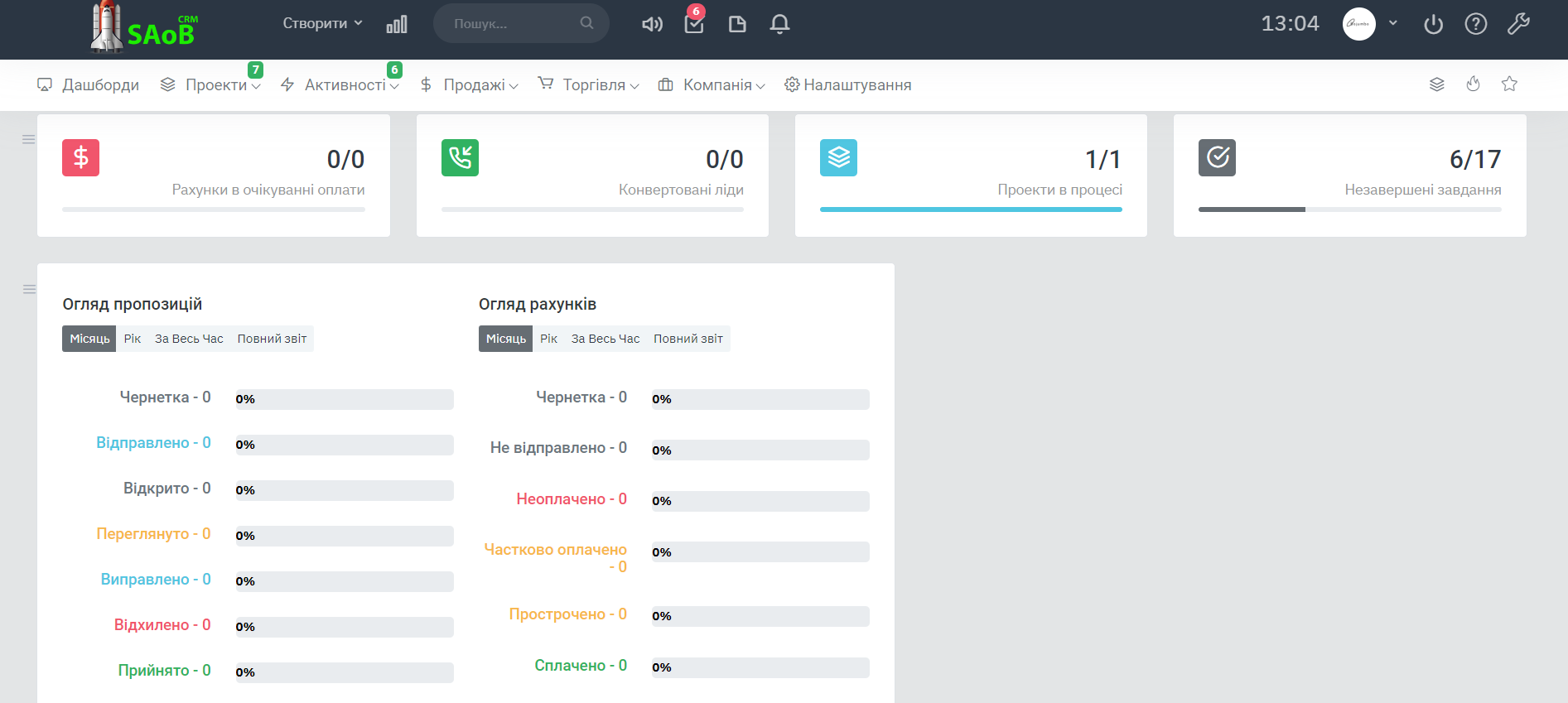
Task: Click the drag handle beside the overview panel
Action: tap(29, 289)
